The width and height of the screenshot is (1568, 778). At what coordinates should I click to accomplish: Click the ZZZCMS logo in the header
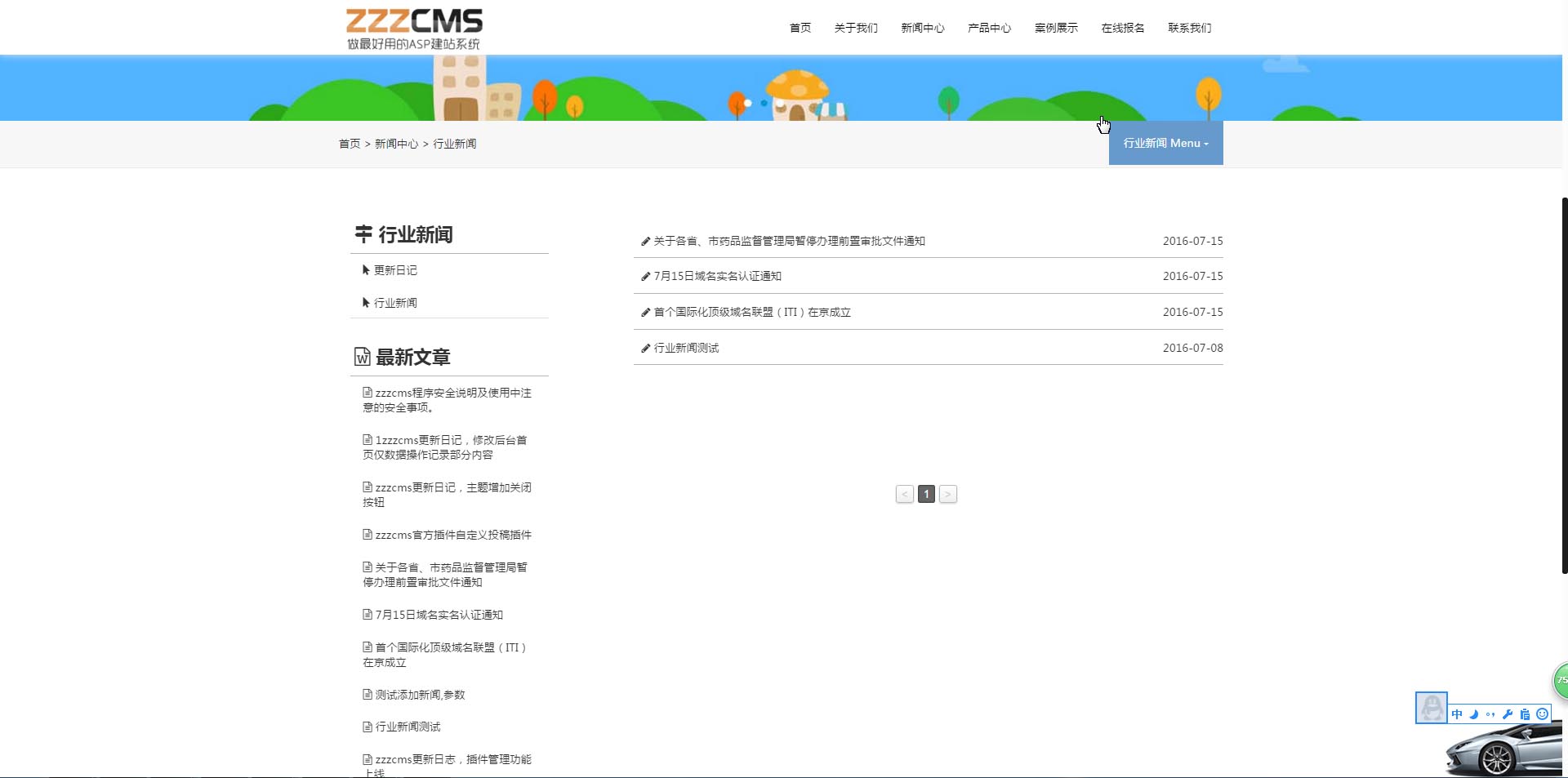(x=414, y=29)
